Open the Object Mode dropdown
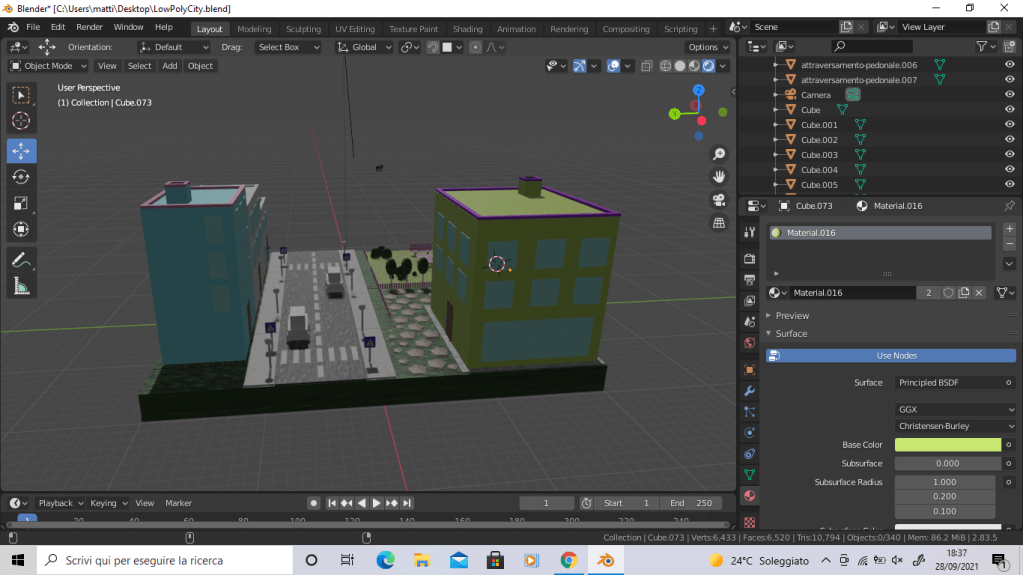The width and height of the screenshot is (1023, 575). click(49, 66)
